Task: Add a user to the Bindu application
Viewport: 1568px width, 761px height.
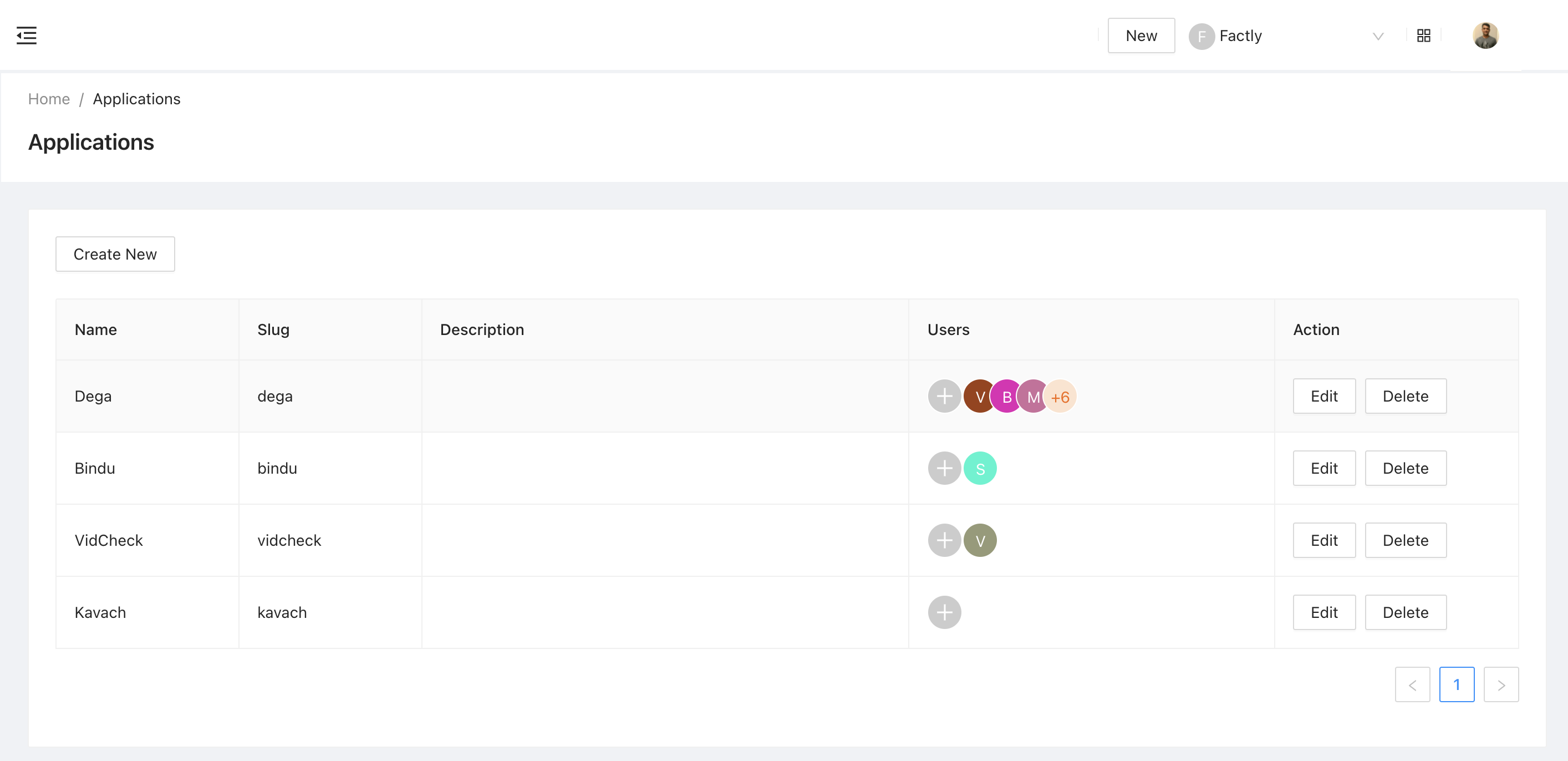Action: [944, 468]
